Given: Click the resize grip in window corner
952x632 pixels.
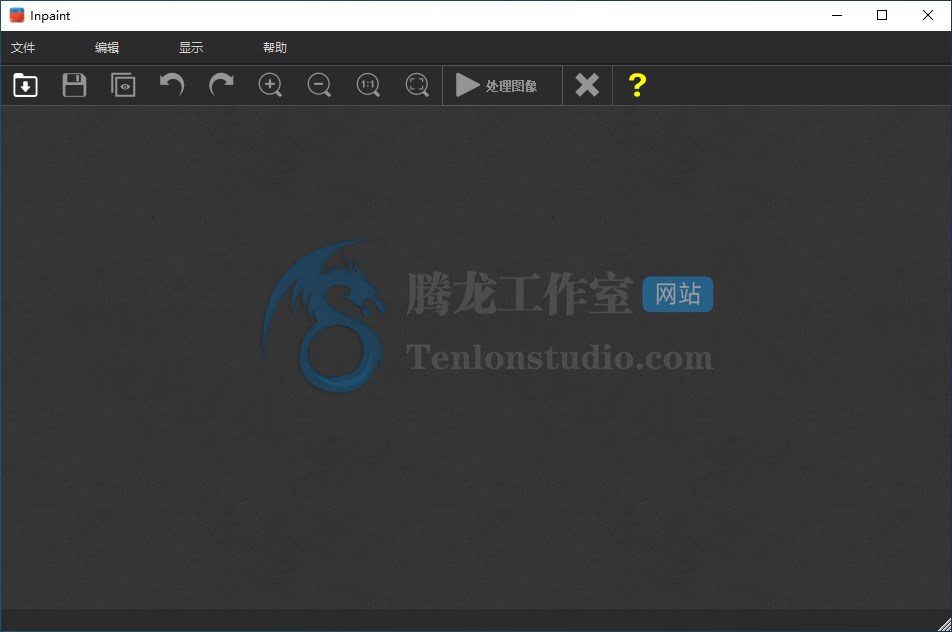Looking at the screenshot, I should pos(944,624).
